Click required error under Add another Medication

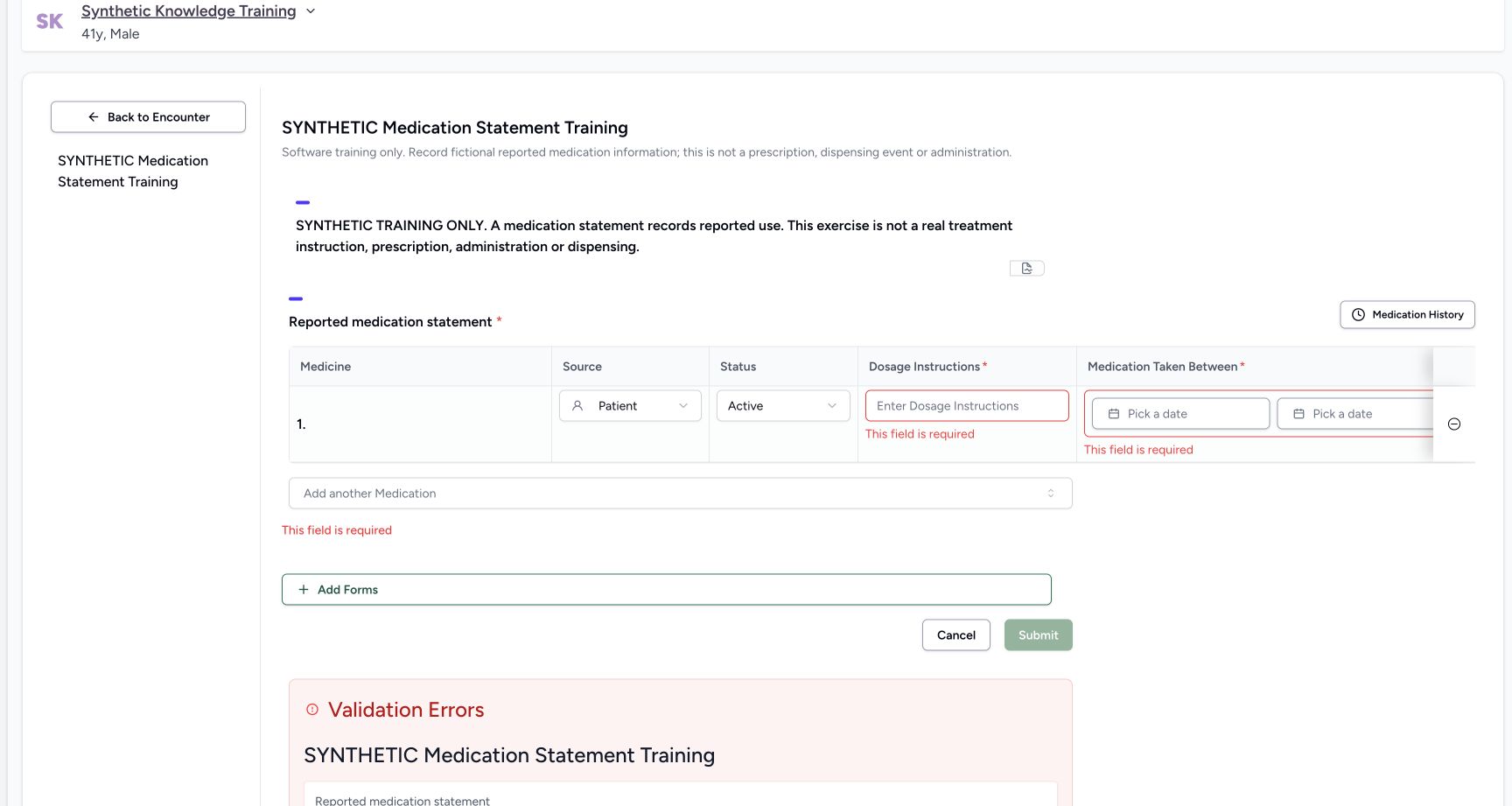tap(337, 530)
